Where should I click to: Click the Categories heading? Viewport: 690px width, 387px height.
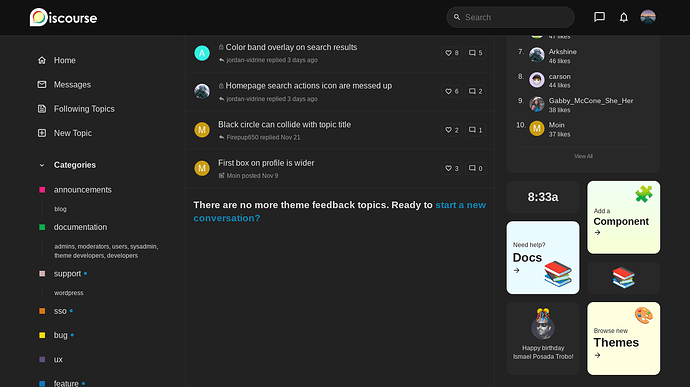(x=75, y=165)
